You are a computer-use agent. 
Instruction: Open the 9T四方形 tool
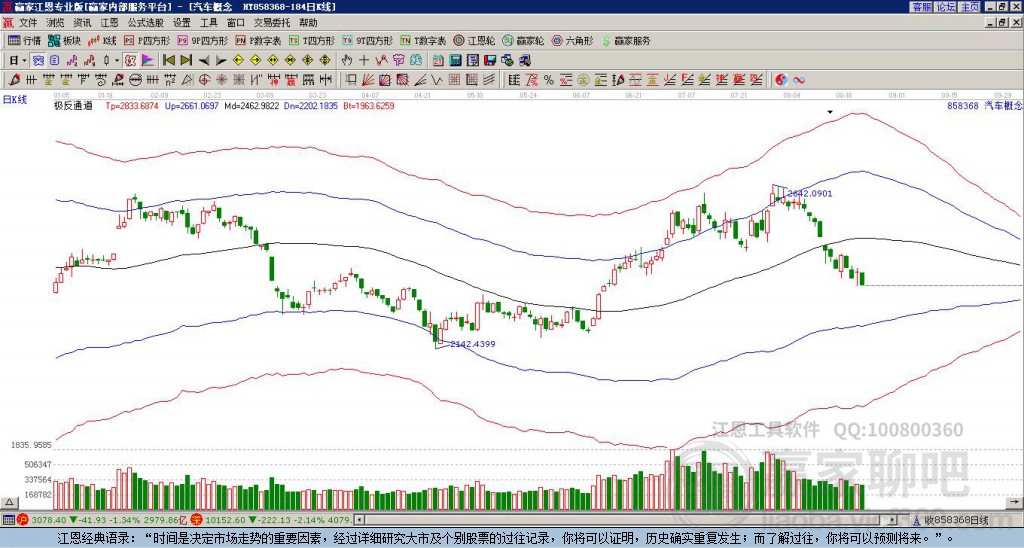367,40
